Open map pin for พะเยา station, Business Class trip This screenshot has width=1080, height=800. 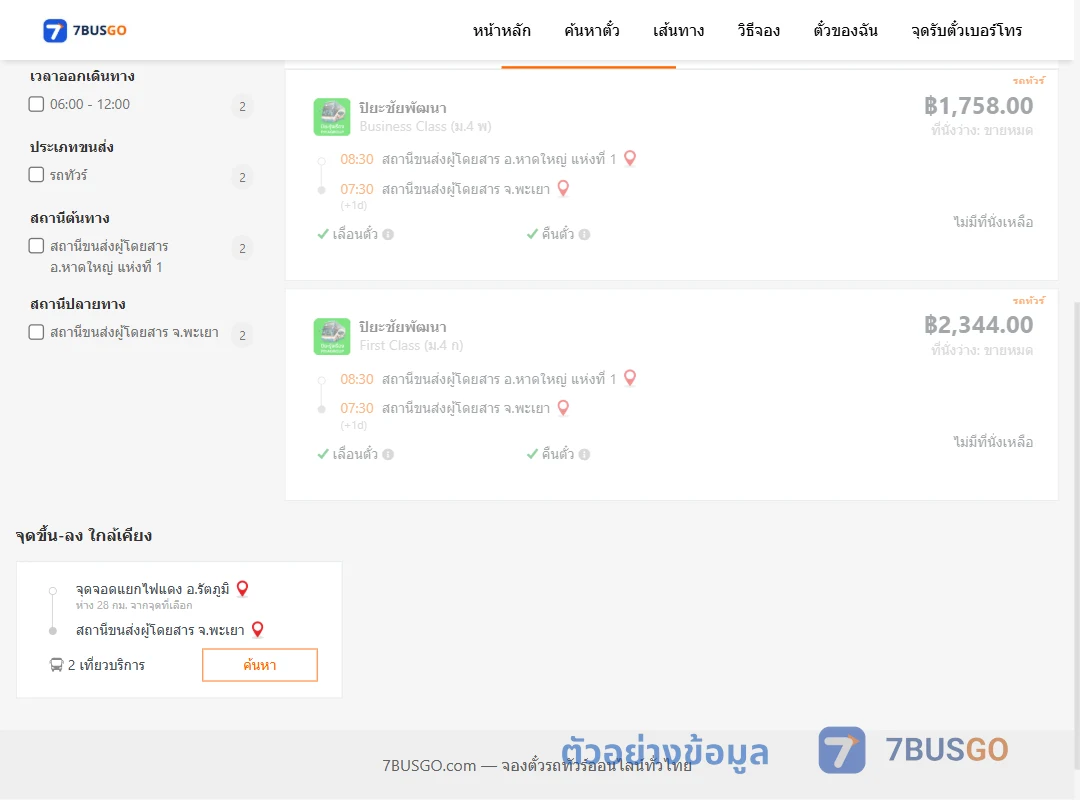point(563,188)
